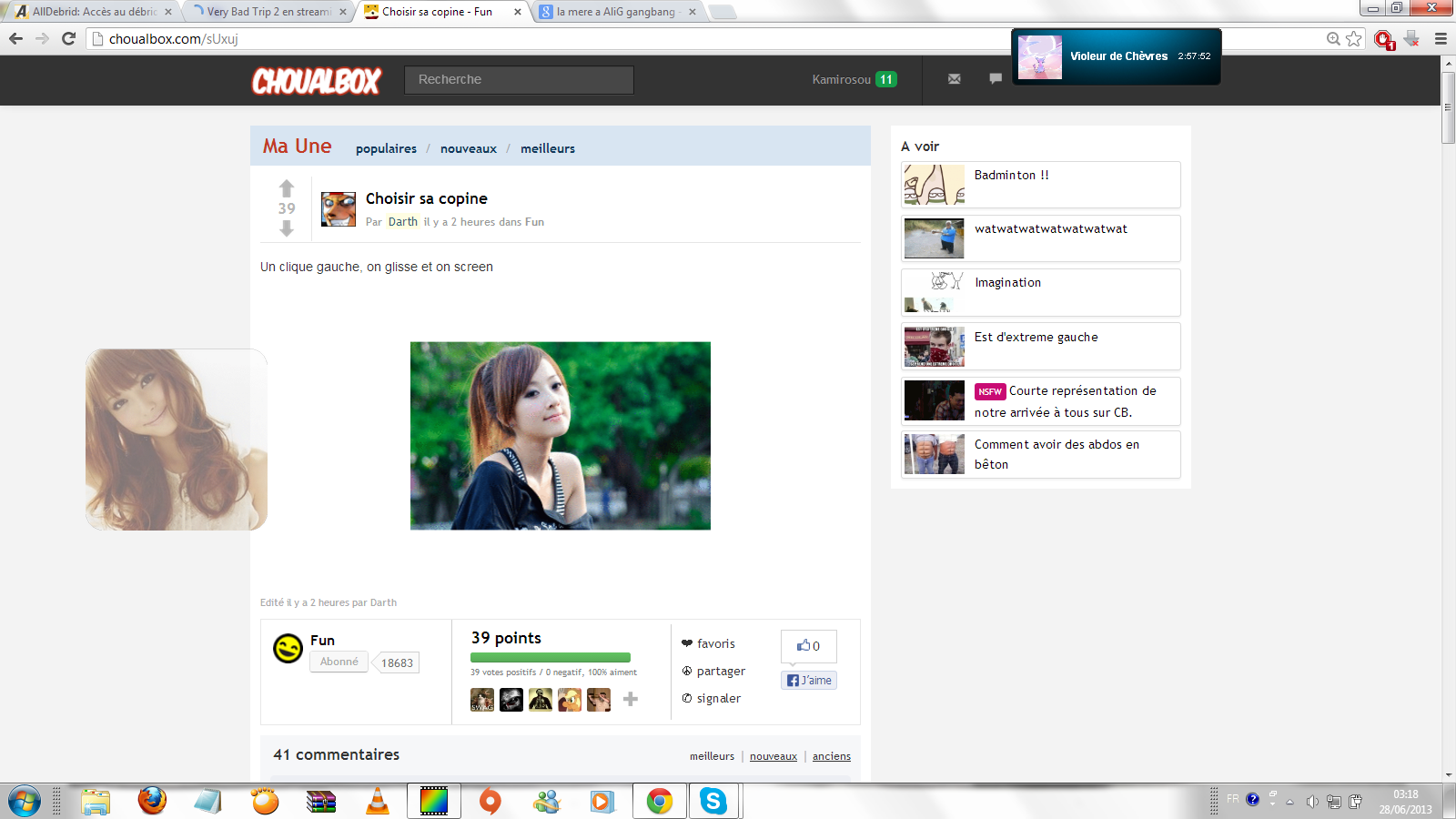
Task: Open the Kamirosou user menu
Action: pyautogui.click(x=842, y=79)
